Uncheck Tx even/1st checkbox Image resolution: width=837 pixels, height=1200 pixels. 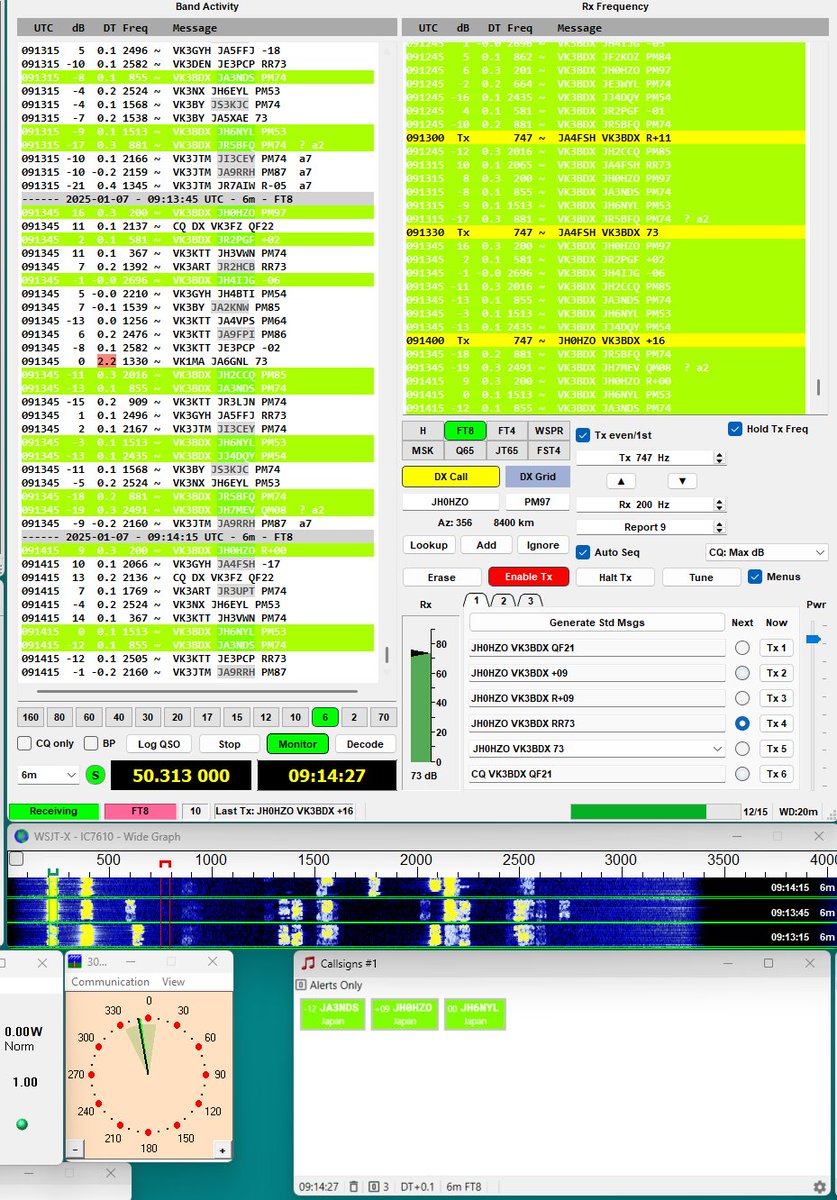tap(583, 435)
